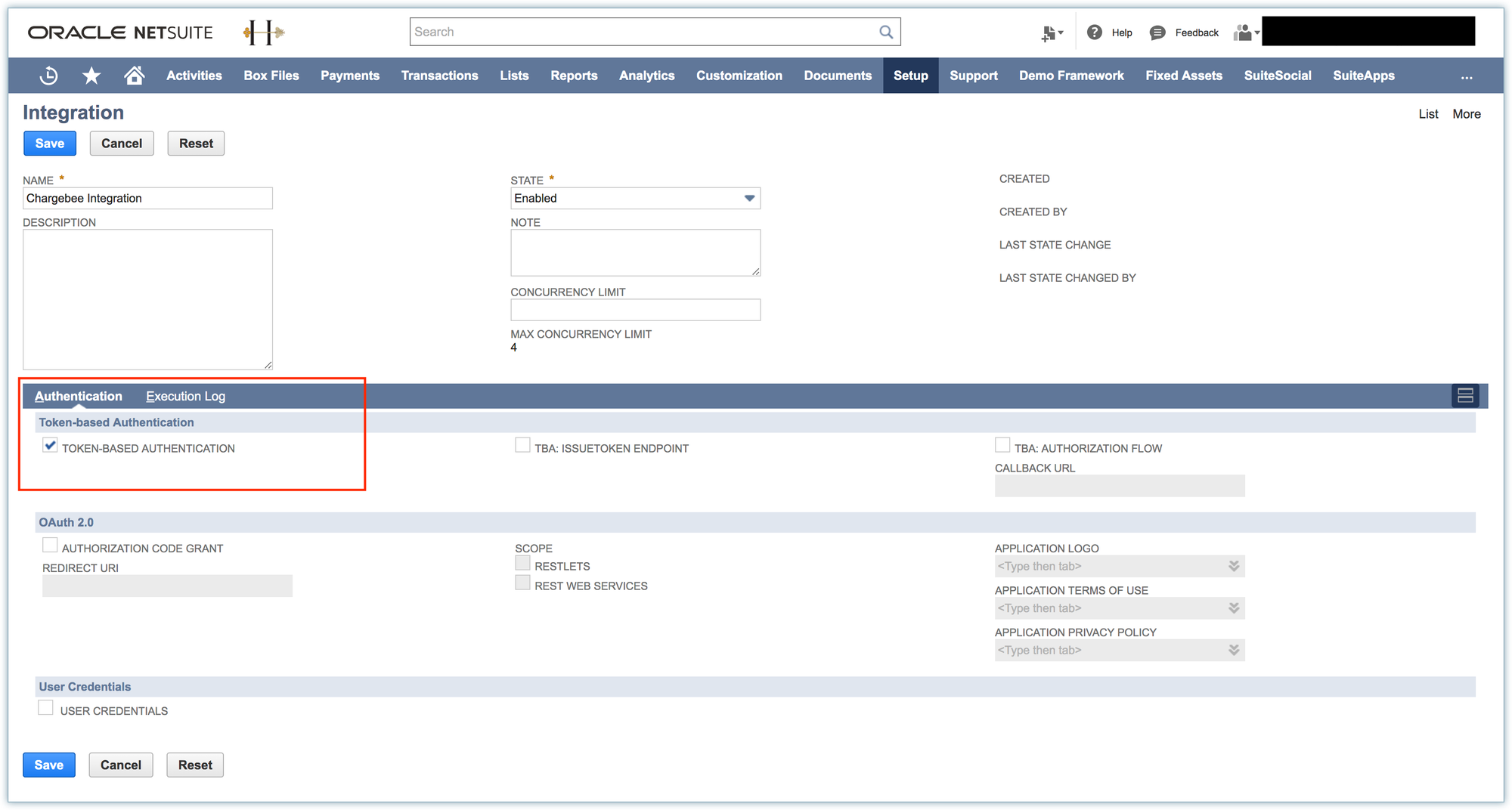Open the State dropdown
The image size is (1512, 810).
[635, 198]
